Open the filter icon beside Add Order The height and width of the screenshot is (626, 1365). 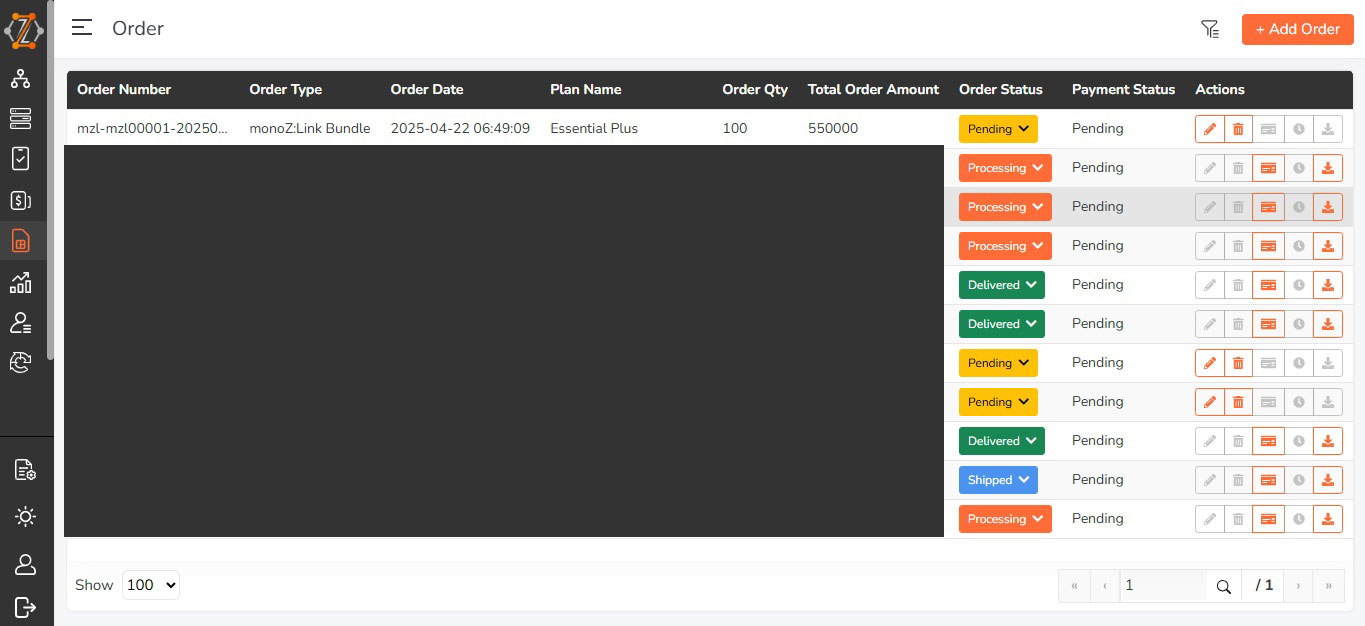click(1210, 29)
